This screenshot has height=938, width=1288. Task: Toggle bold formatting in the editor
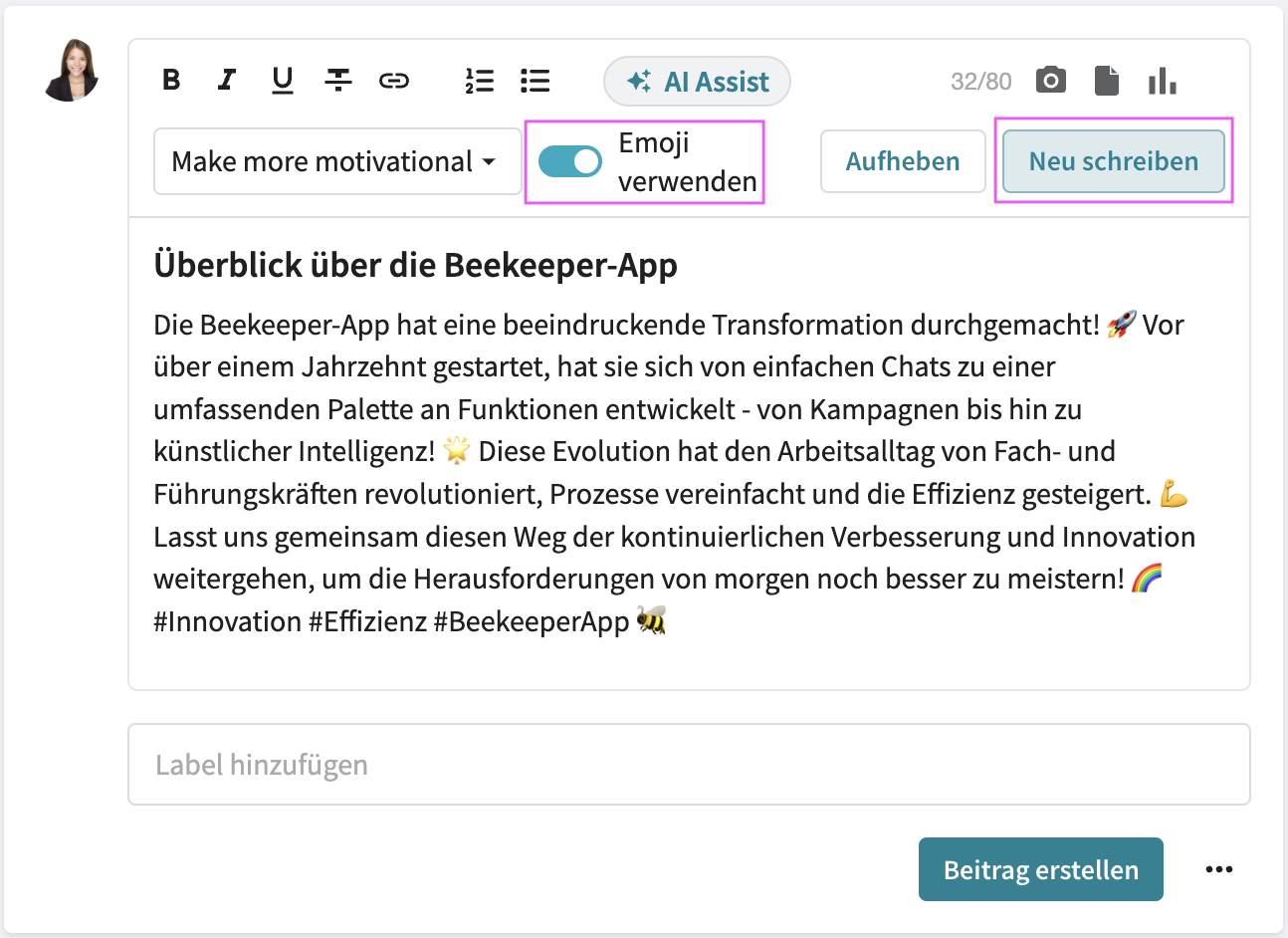[x=170, y=81]
